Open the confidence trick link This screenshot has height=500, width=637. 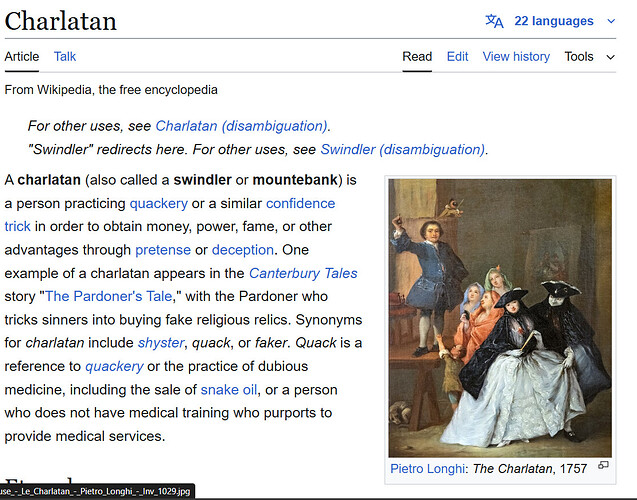(300, 203)
